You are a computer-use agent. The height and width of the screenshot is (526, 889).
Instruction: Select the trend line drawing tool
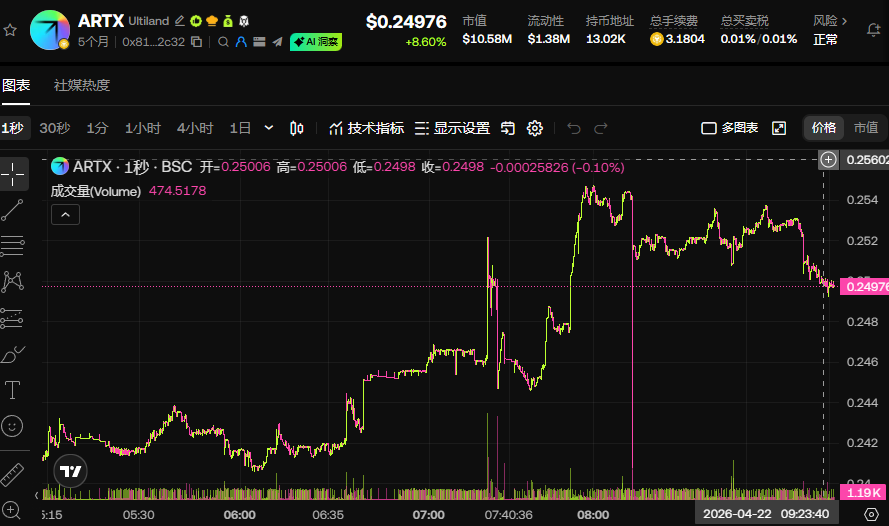click(12, 210)
